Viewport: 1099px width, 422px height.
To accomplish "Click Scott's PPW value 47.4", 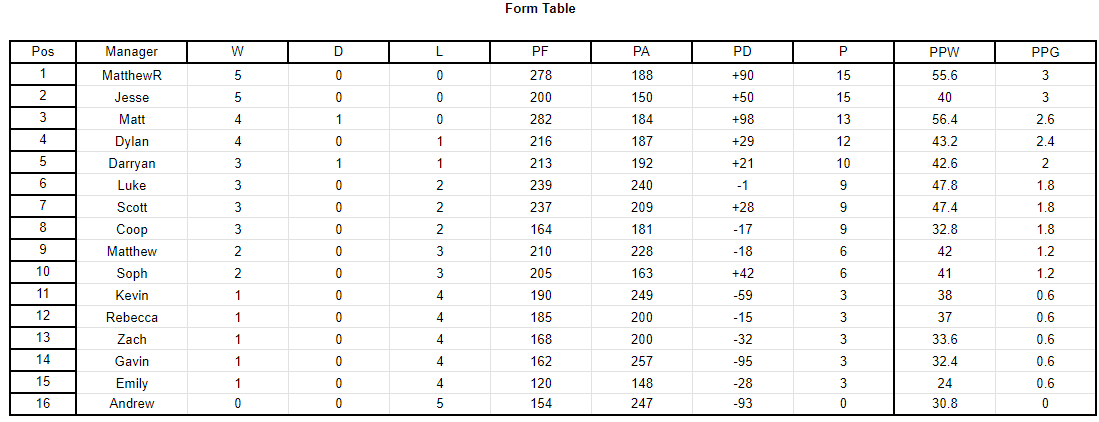I will [944, 207].
